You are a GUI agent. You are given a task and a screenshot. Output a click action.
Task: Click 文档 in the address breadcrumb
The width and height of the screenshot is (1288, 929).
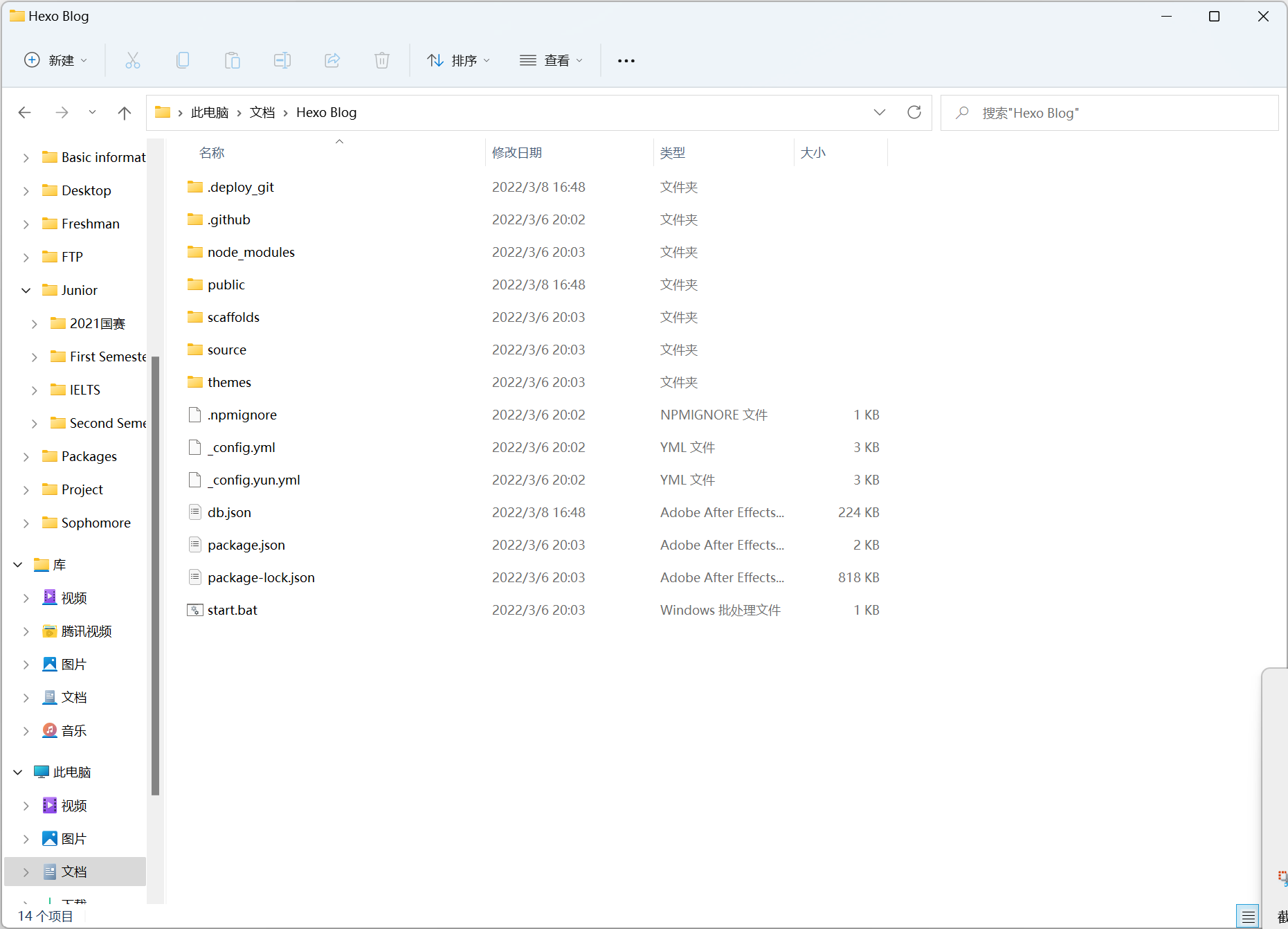tap(262, 113)
